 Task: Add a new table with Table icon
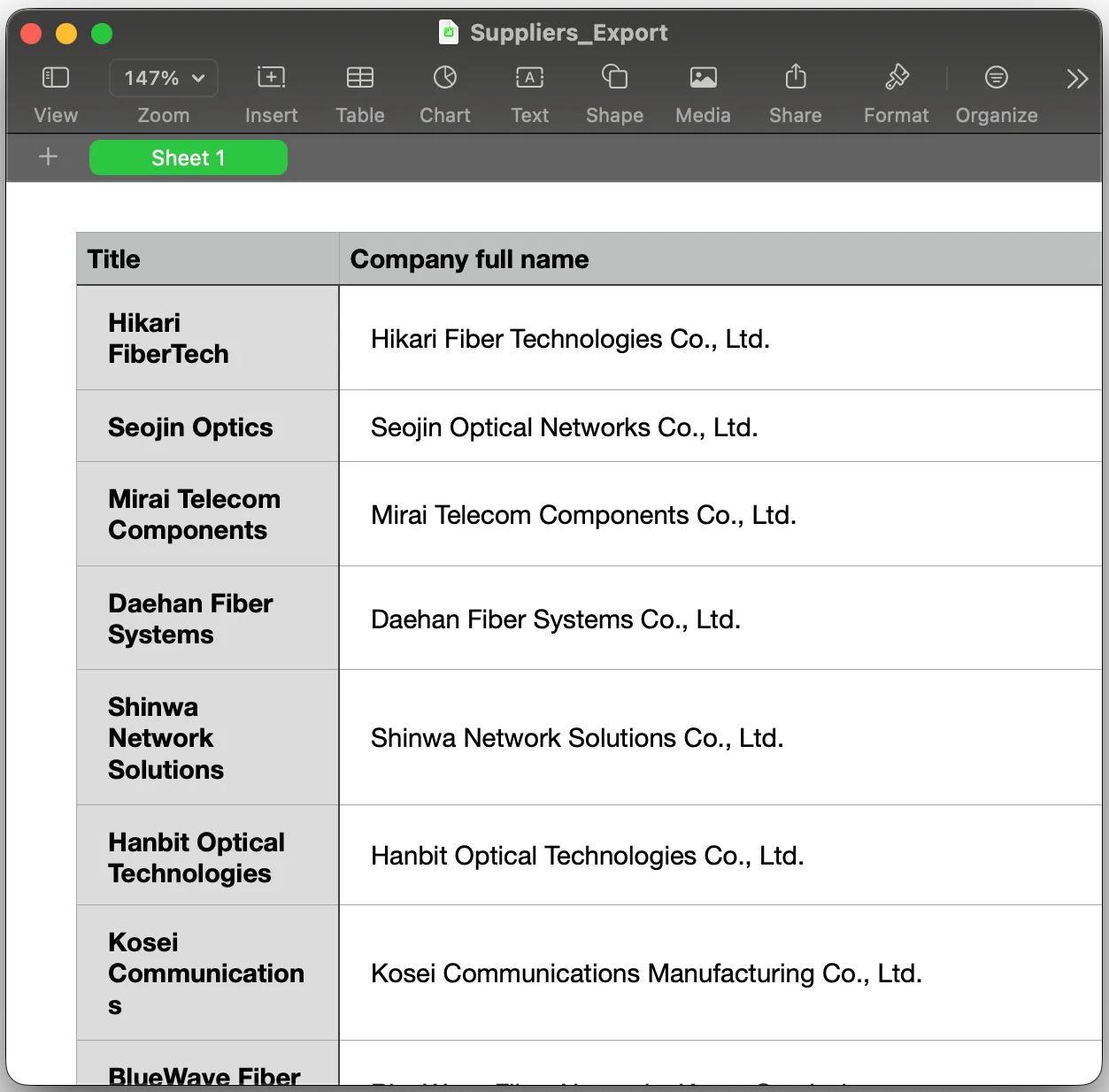point(360,78)
